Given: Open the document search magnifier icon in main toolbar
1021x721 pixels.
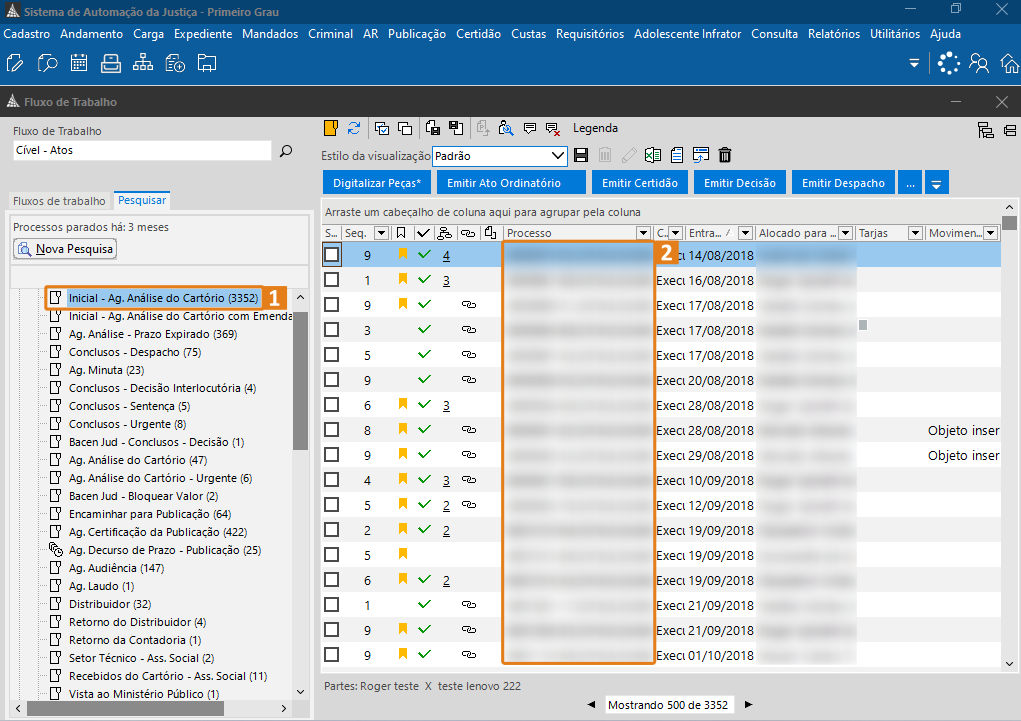Looking at the screenshot, I should [x=47, y=63].
